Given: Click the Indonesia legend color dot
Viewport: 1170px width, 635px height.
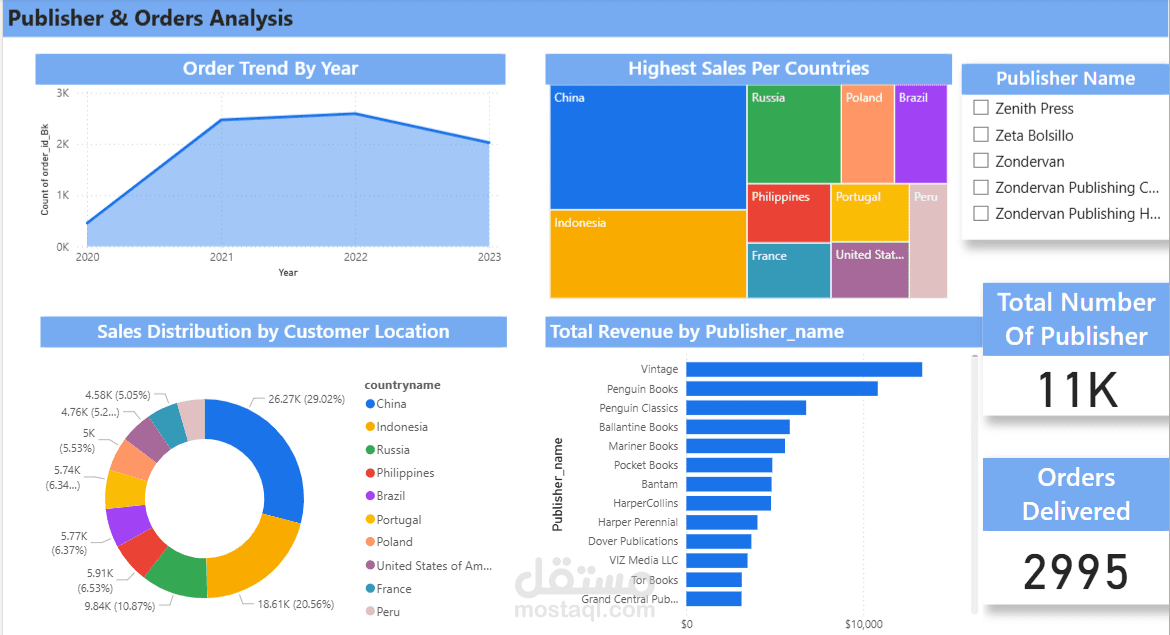Looking at the screenshot, I should 370,427.
